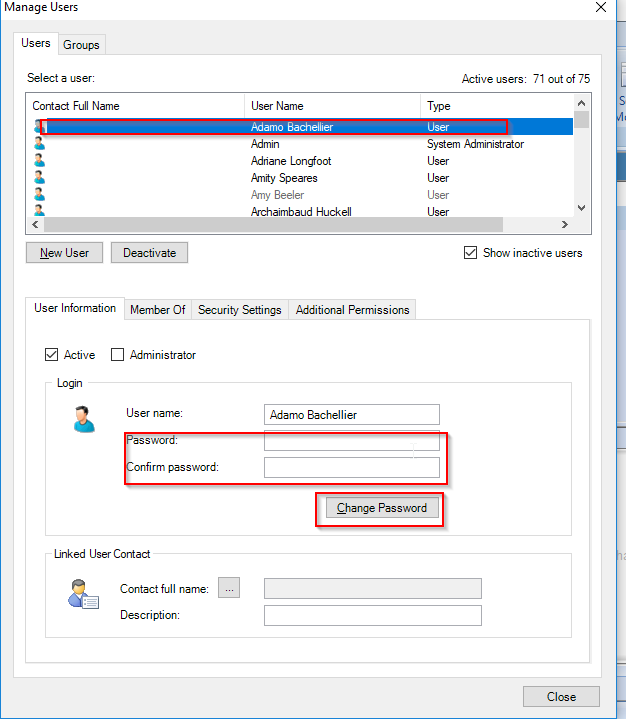Open the Member Of tab
Image resolution: width=626 pixels, height=719 pixels.
[x=158, y=310]
